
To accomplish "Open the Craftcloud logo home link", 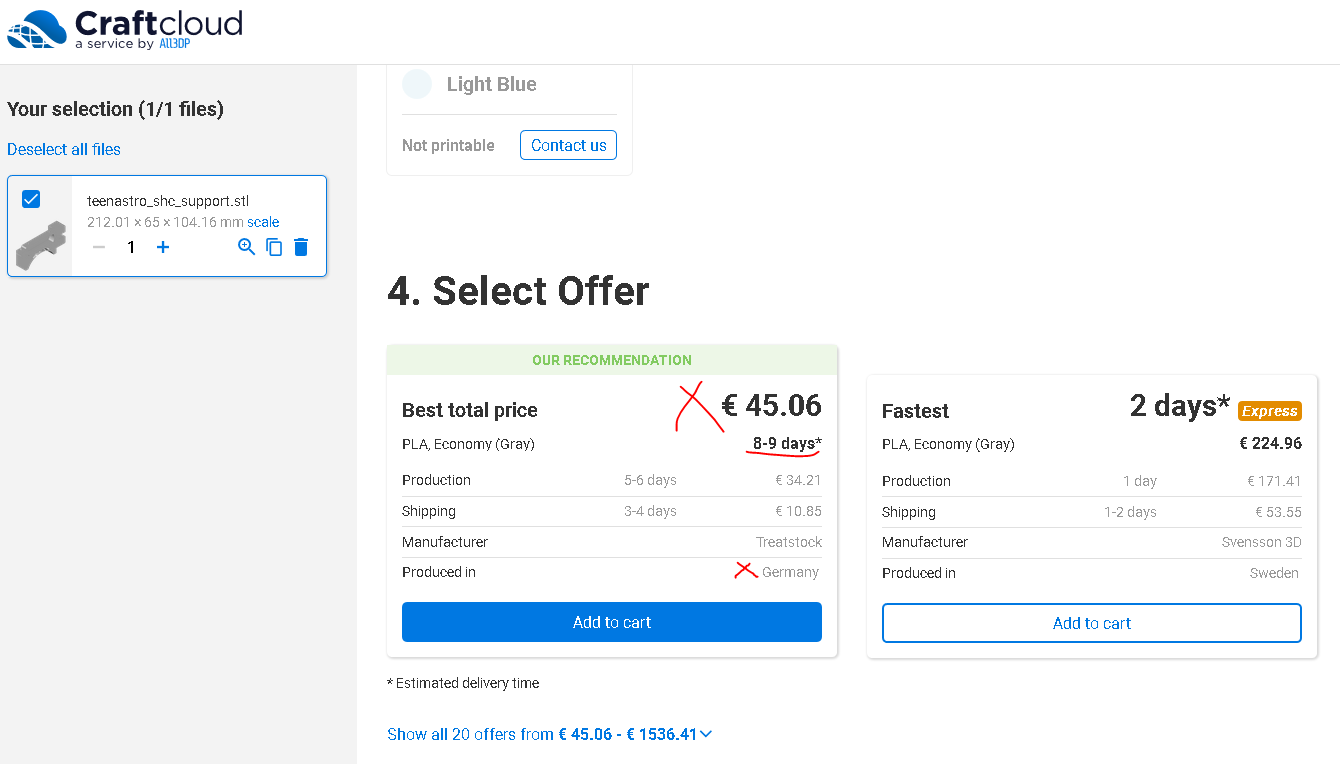I will 125,30.
